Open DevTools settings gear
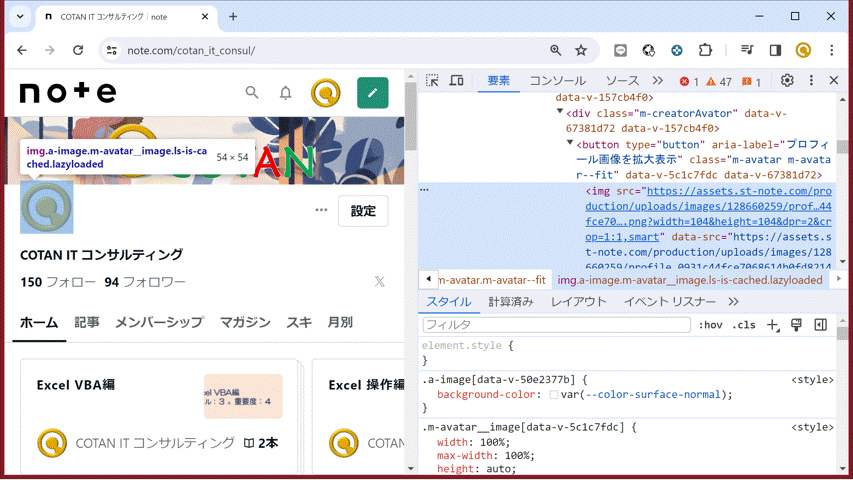Viewport: 853px width, 480px height. [787, 81]
